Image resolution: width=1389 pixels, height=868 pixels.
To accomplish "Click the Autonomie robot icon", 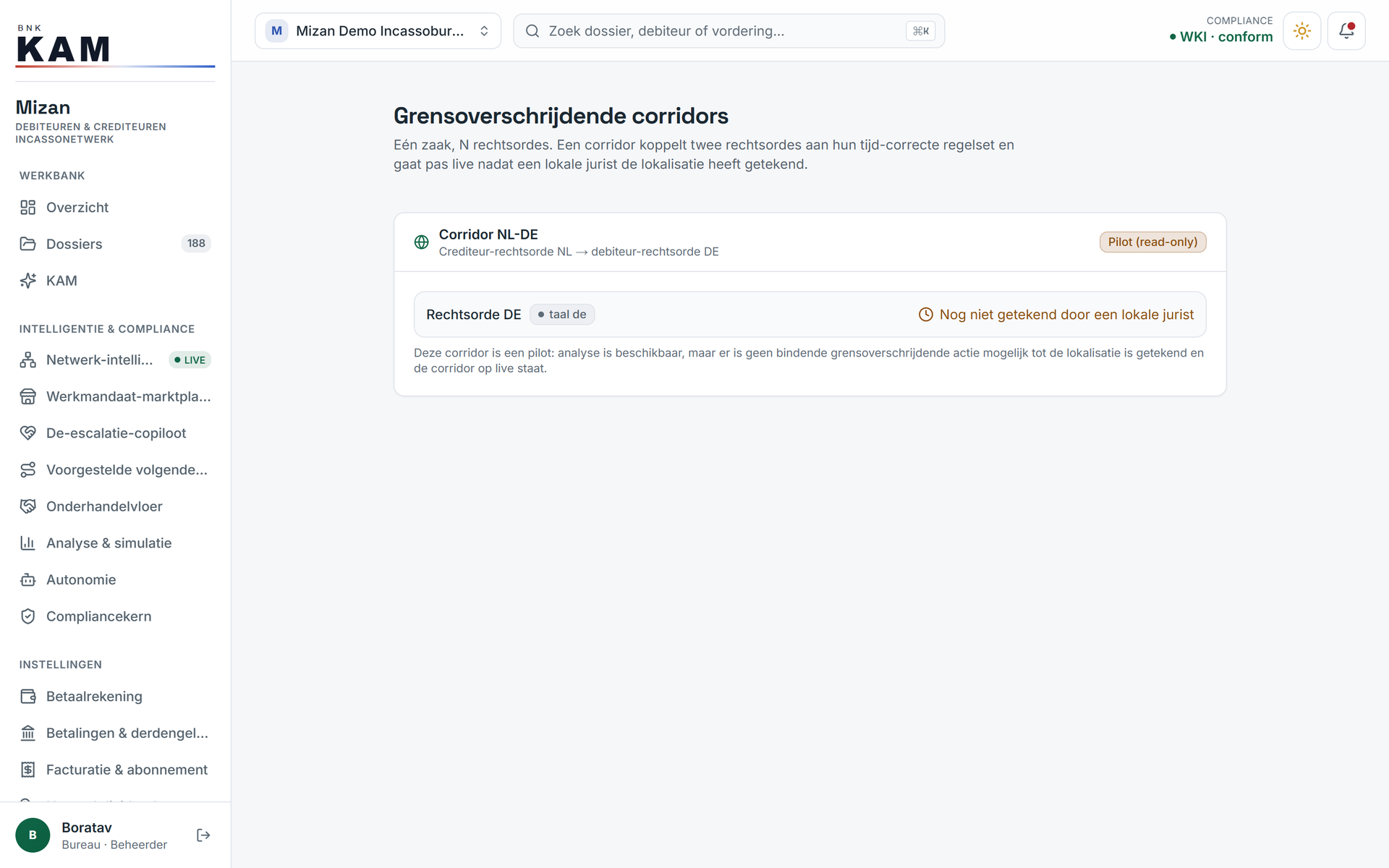I will coord(27,579).
